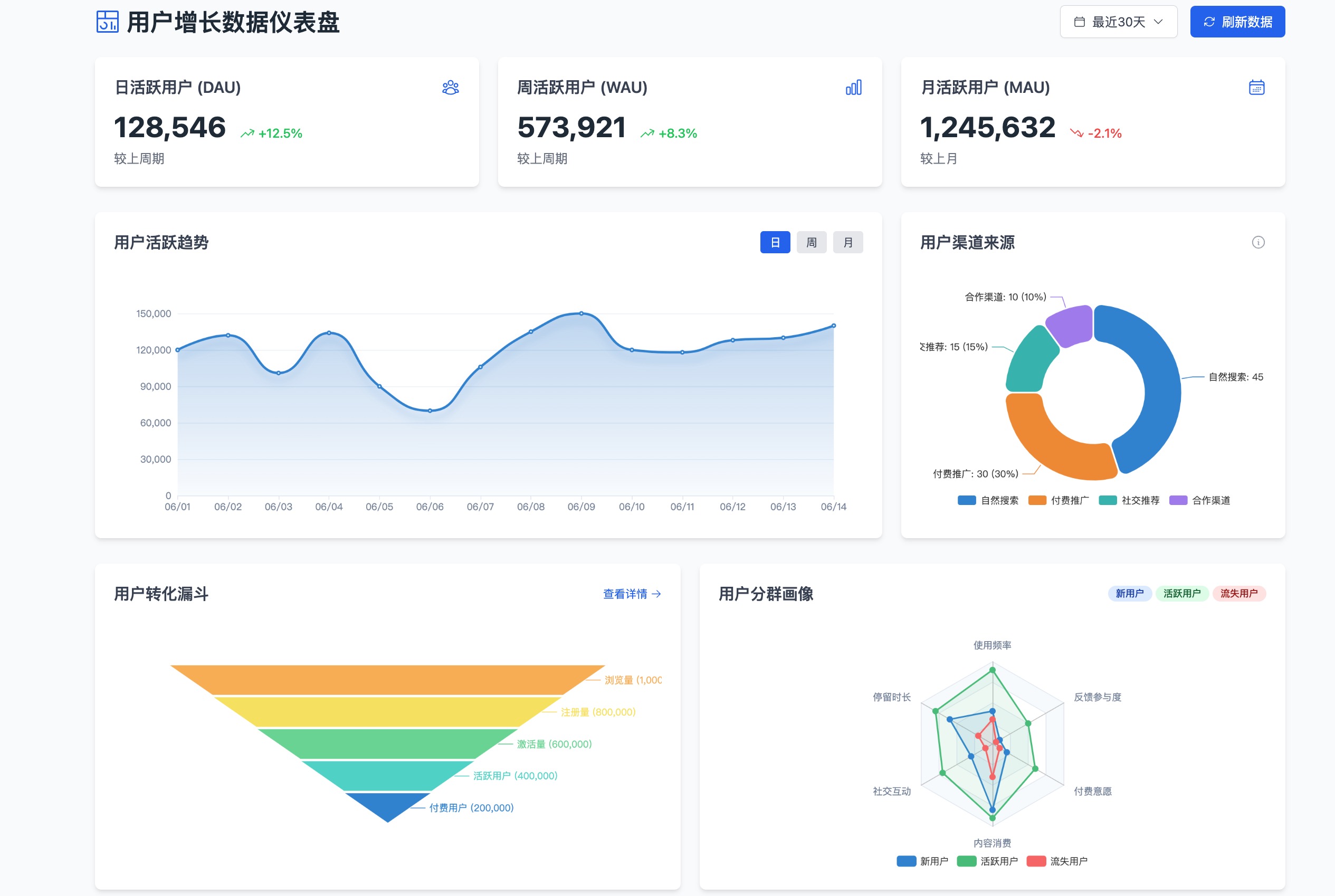Click the calendar icon on MAU card

pos(1256,88)
